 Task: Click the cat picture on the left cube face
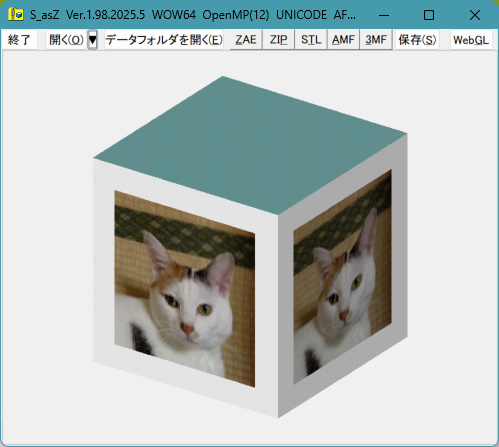pos(185,289)
